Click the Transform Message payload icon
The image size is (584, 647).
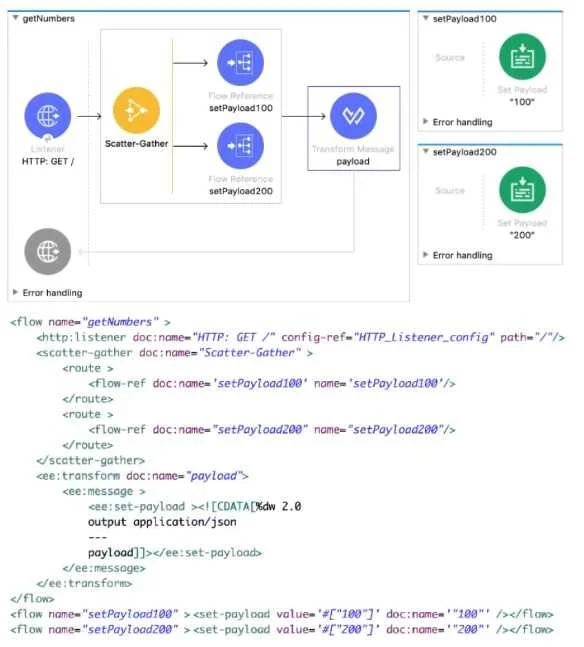353,116
